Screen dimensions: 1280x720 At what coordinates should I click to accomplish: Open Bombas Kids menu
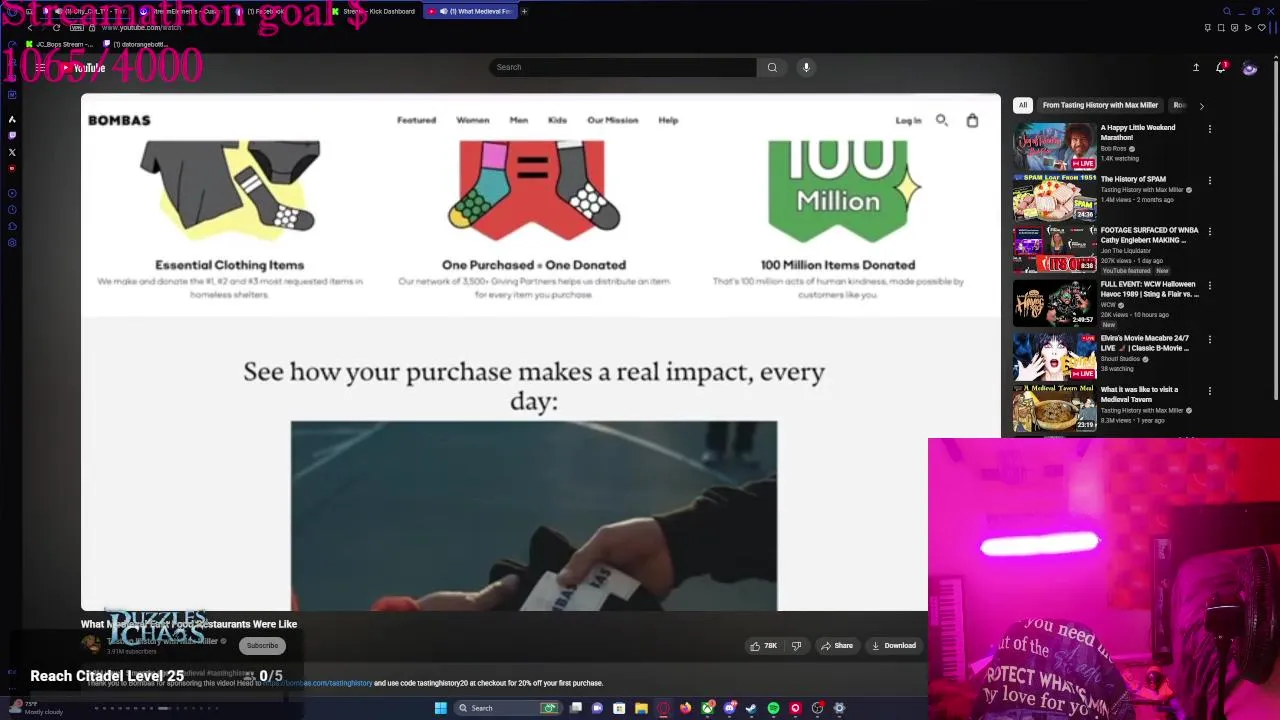pos(557,120)
